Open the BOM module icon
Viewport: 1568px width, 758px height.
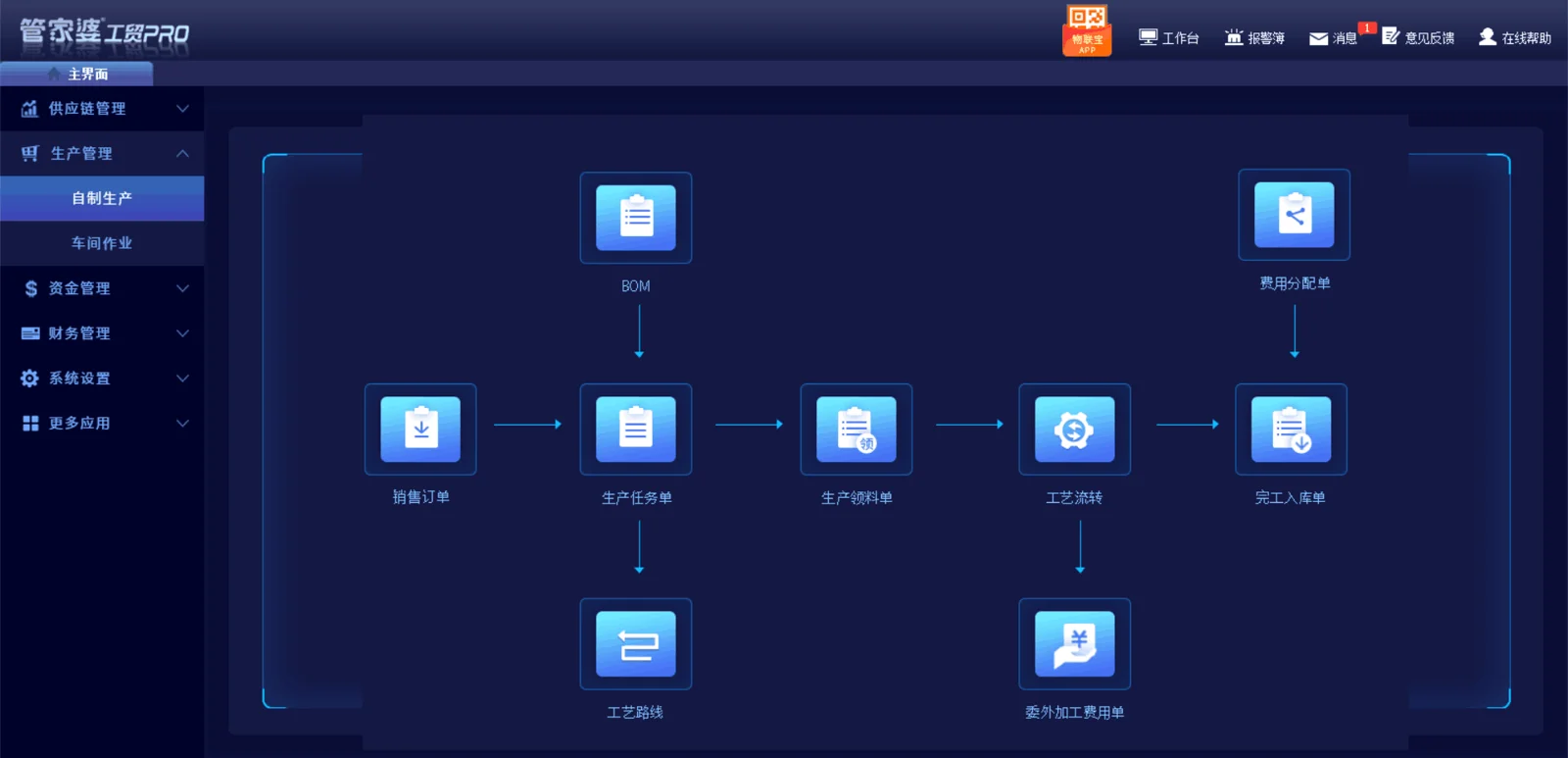636,218
